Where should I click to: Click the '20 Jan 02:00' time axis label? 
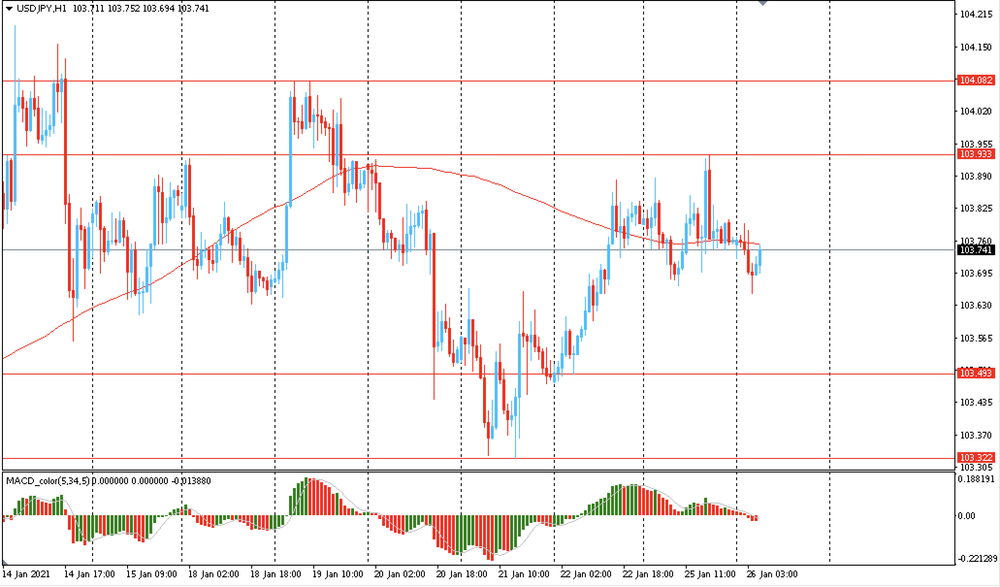[399, 574]
